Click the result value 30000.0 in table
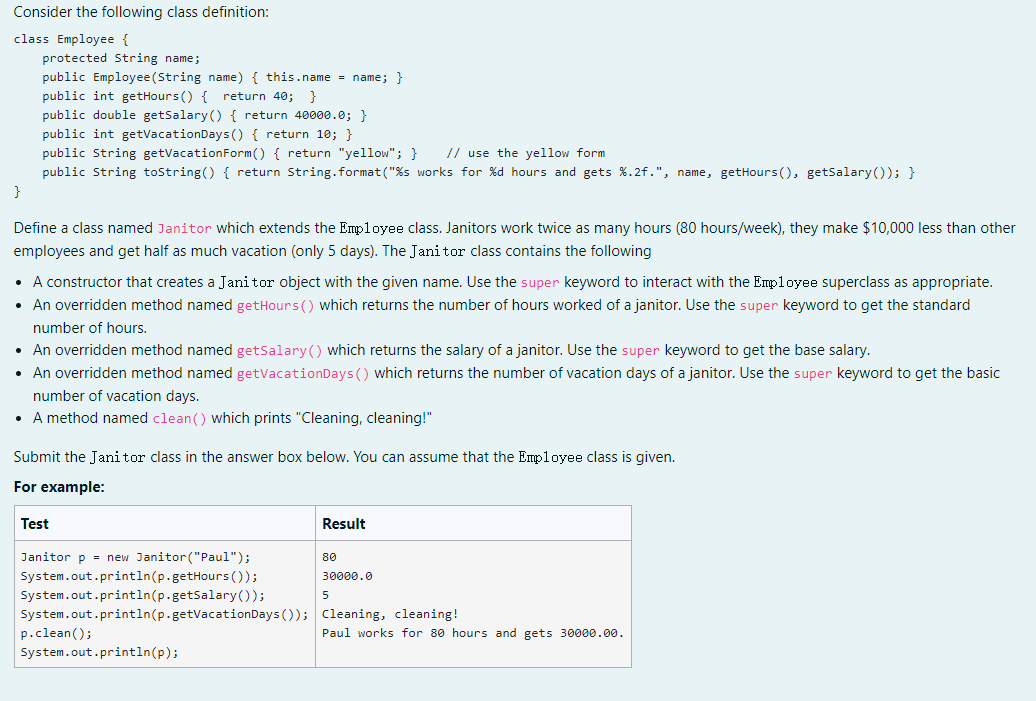The image size is (1036, 701). coord(346,575)
